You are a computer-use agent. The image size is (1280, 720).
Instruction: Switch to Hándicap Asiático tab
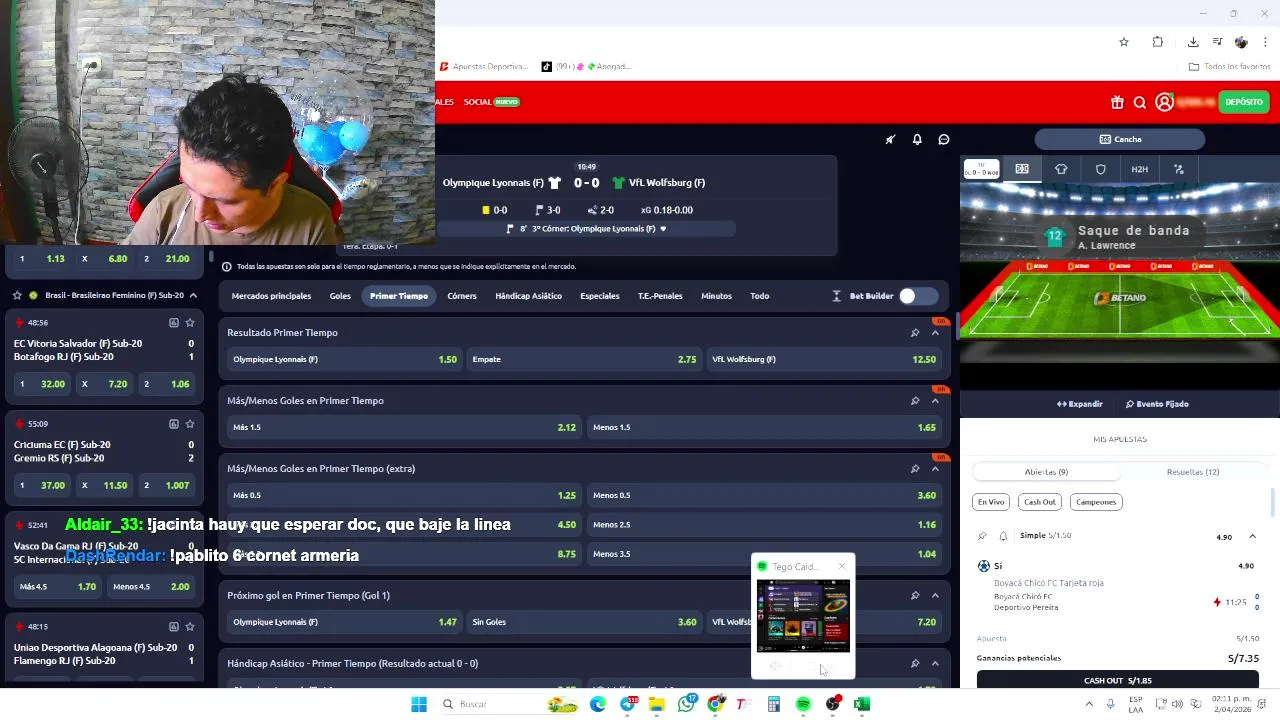528,296
